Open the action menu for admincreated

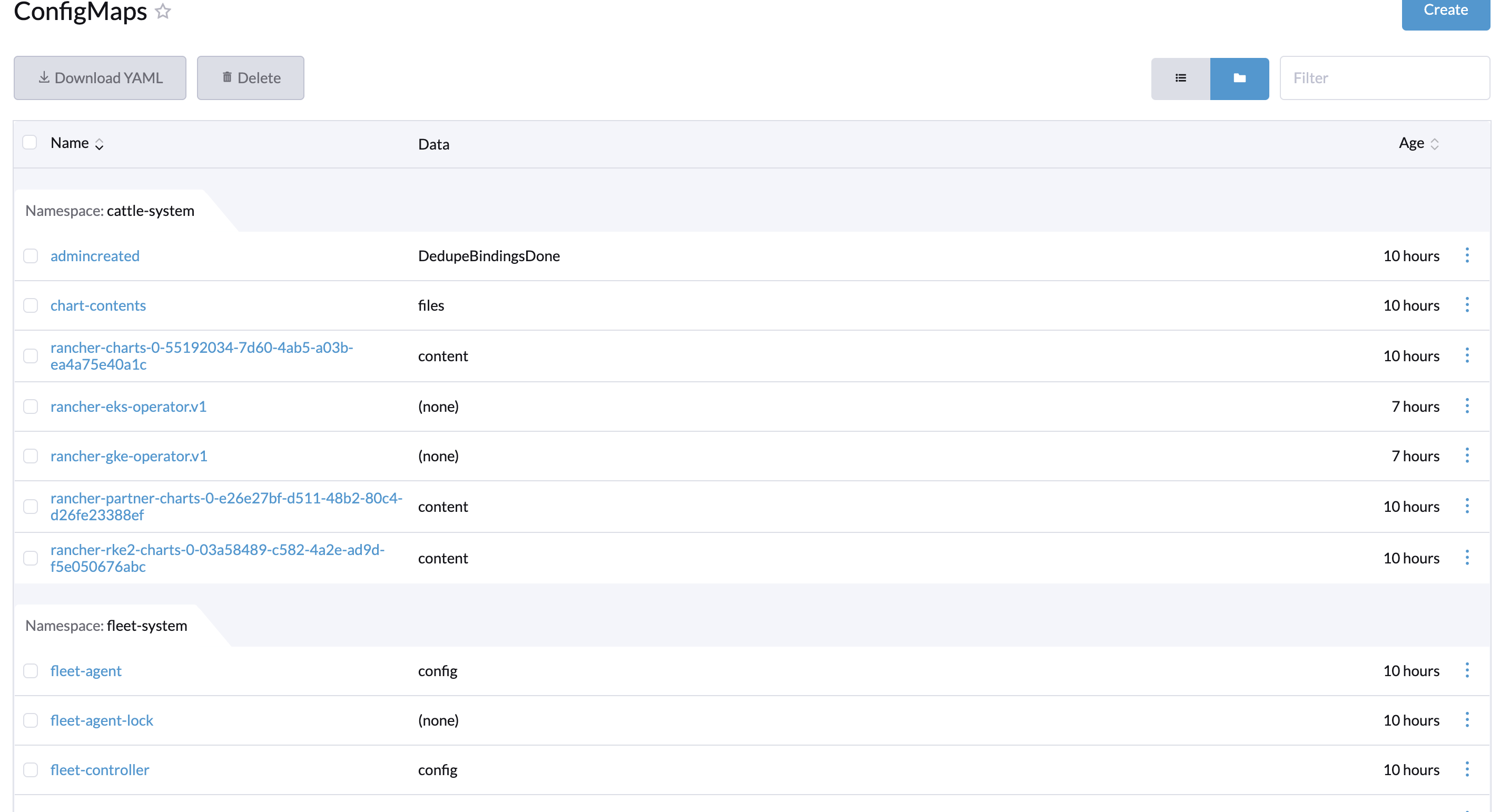[x=1467, y=255]
